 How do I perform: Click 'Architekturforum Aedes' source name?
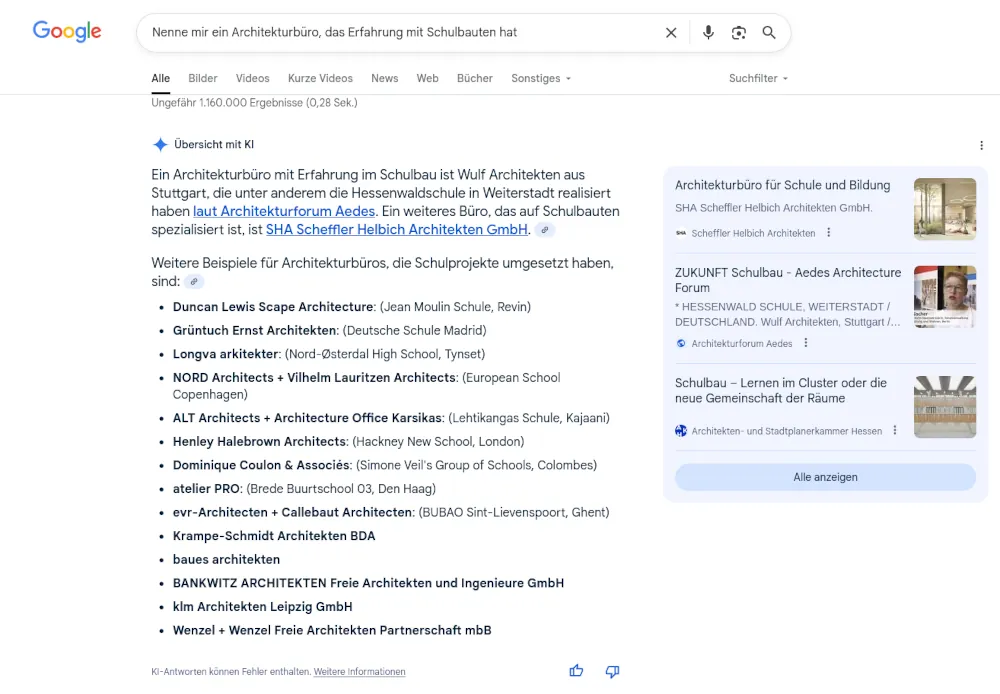coord(742,344)
